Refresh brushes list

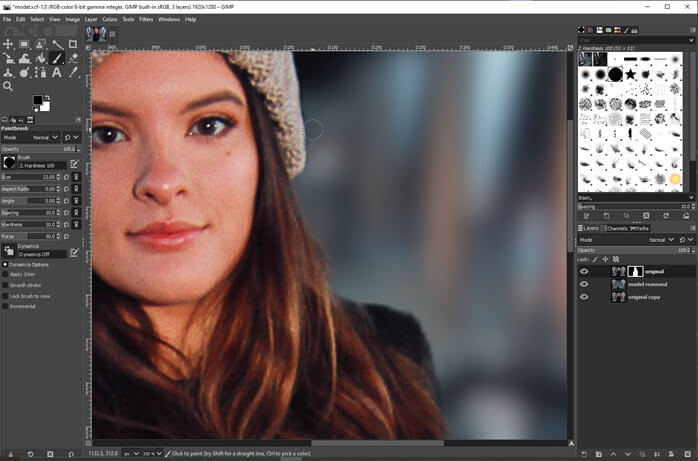pyautogui.click(x=666, y=216)
